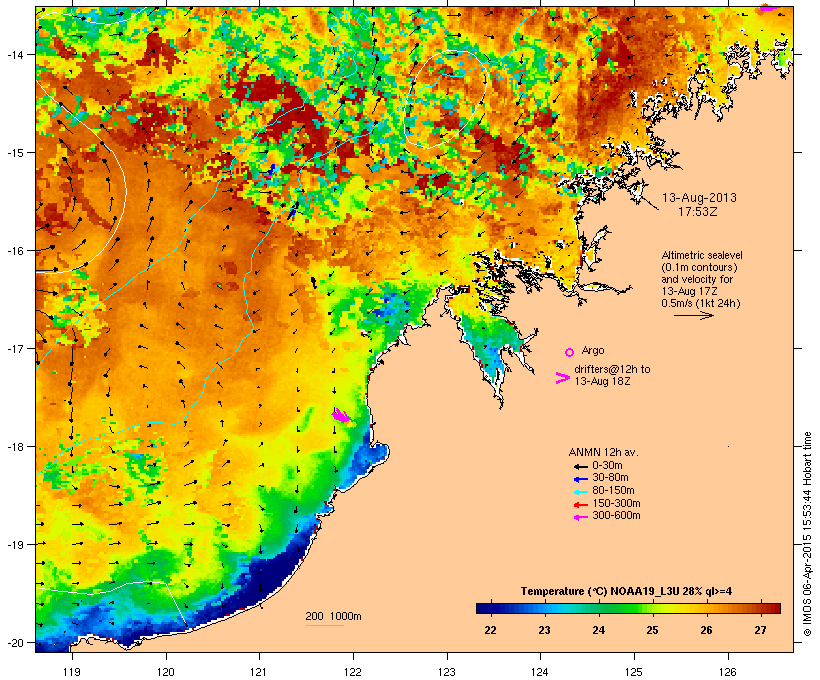Screen dimensions: 820x680
Task: Click the latitude axis label -16
Action: point(14,251)
